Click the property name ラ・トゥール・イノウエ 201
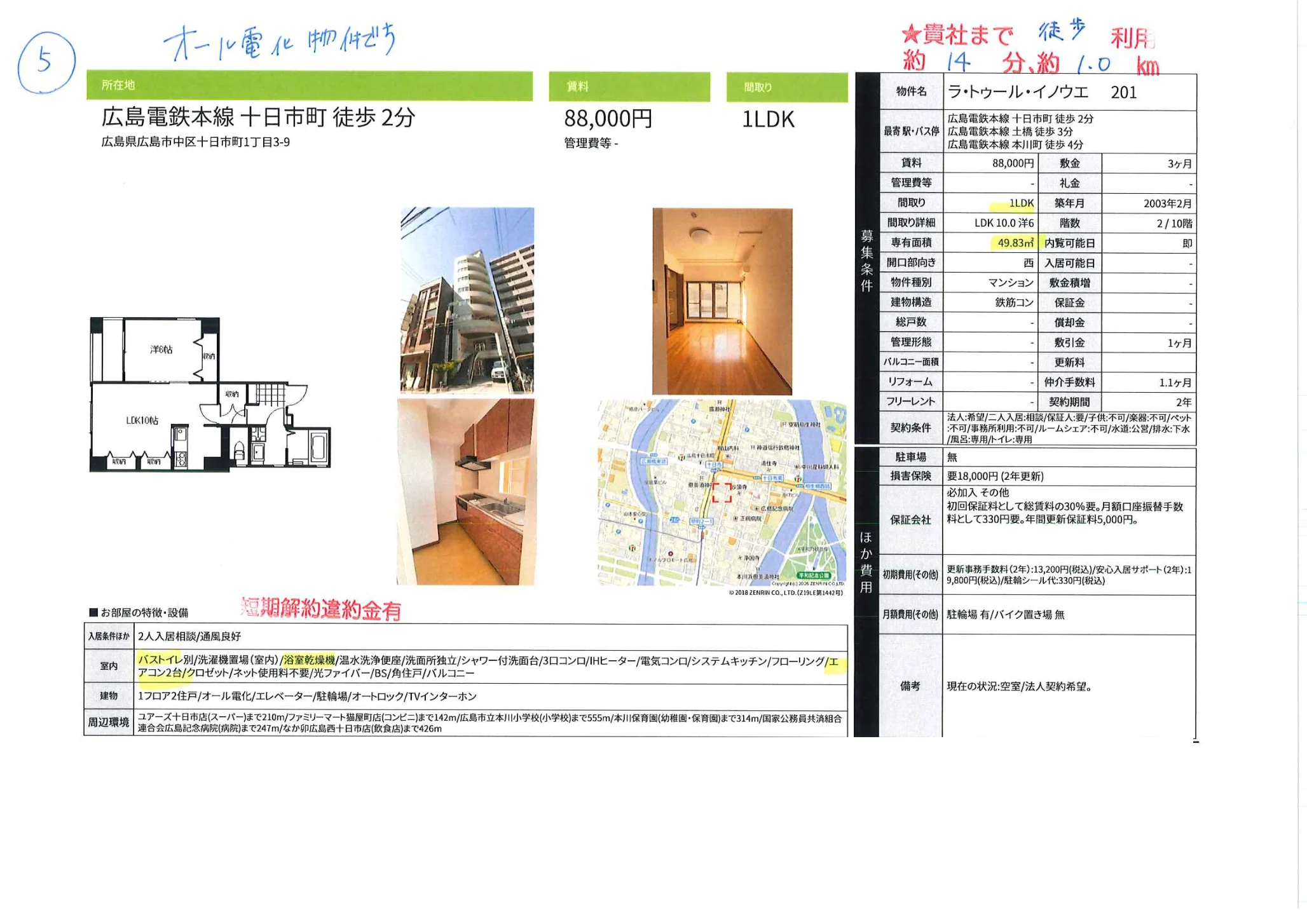 pos(1041,93)
